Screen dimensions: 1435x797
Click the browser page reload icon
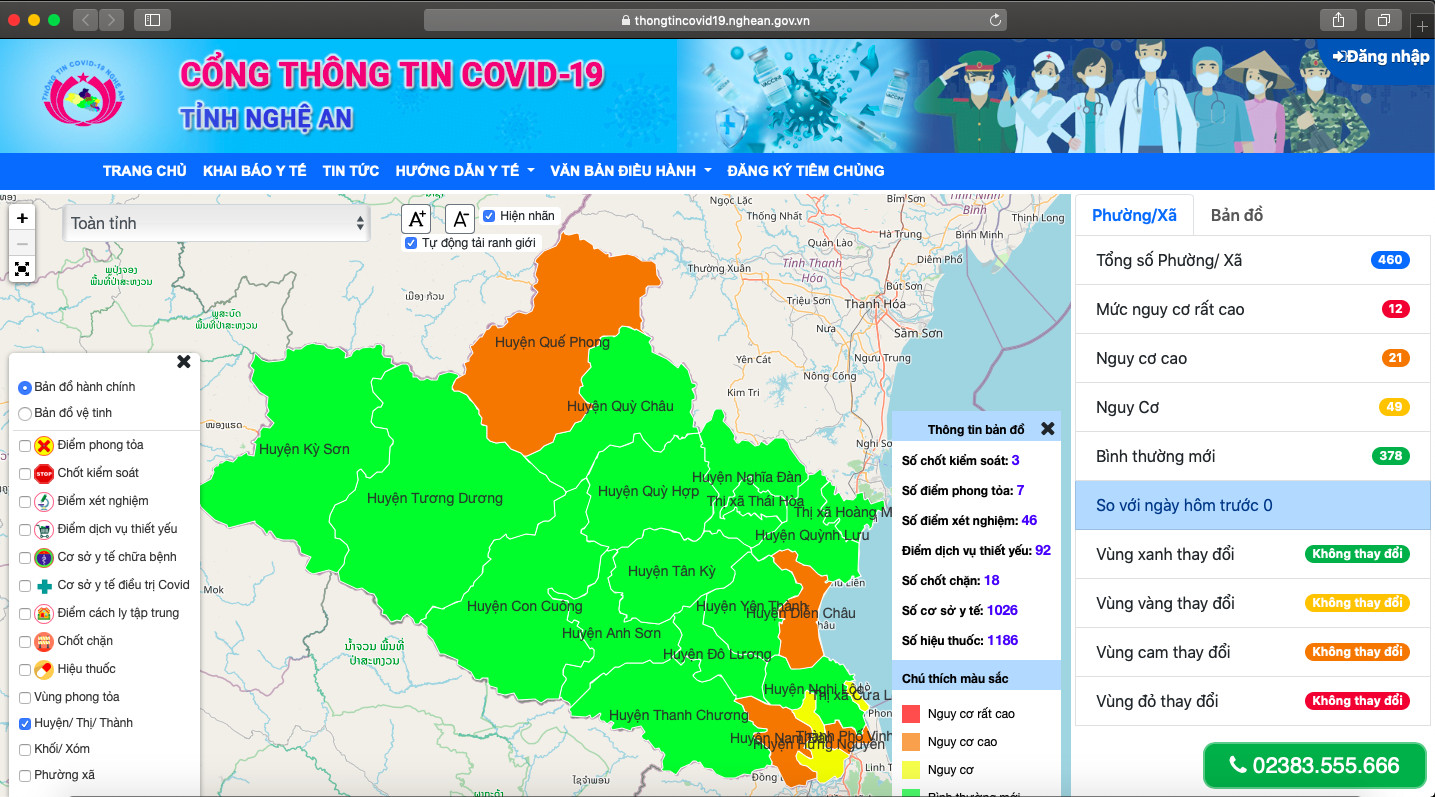[995, 20]
